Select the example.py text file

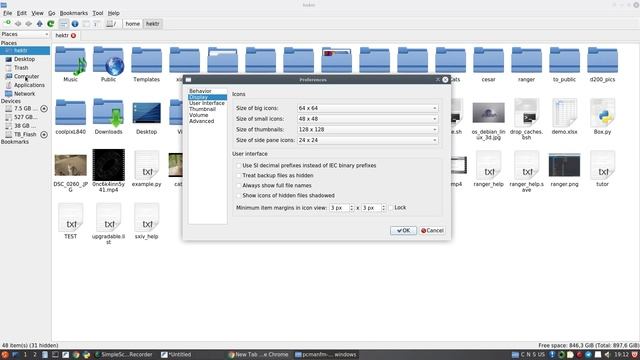146,169
